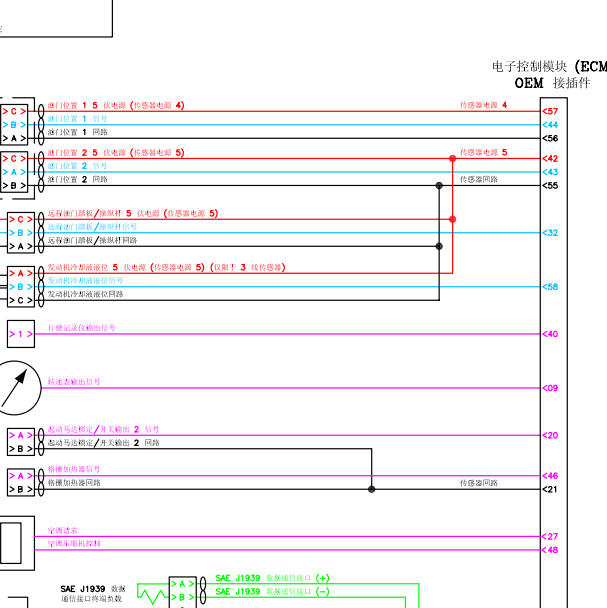This screenshot has width=607, height=608.
Task: Select ECM pin 56
Action: pyautogui.click(x=550, y=138)
